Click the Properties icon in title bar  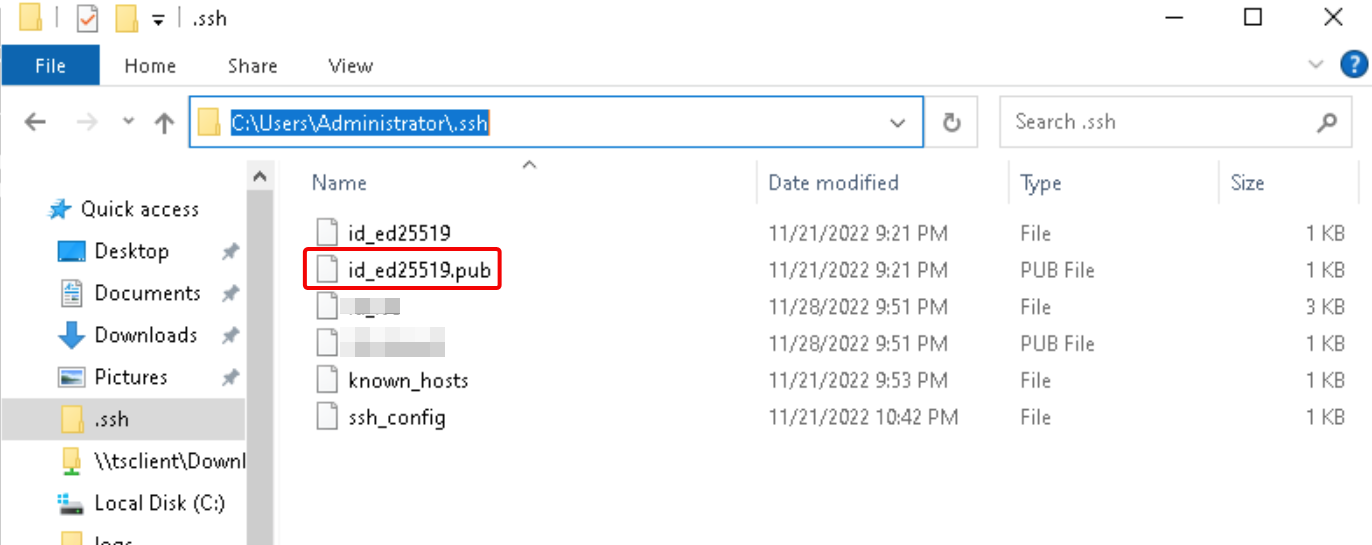click(x=87, y=18)
